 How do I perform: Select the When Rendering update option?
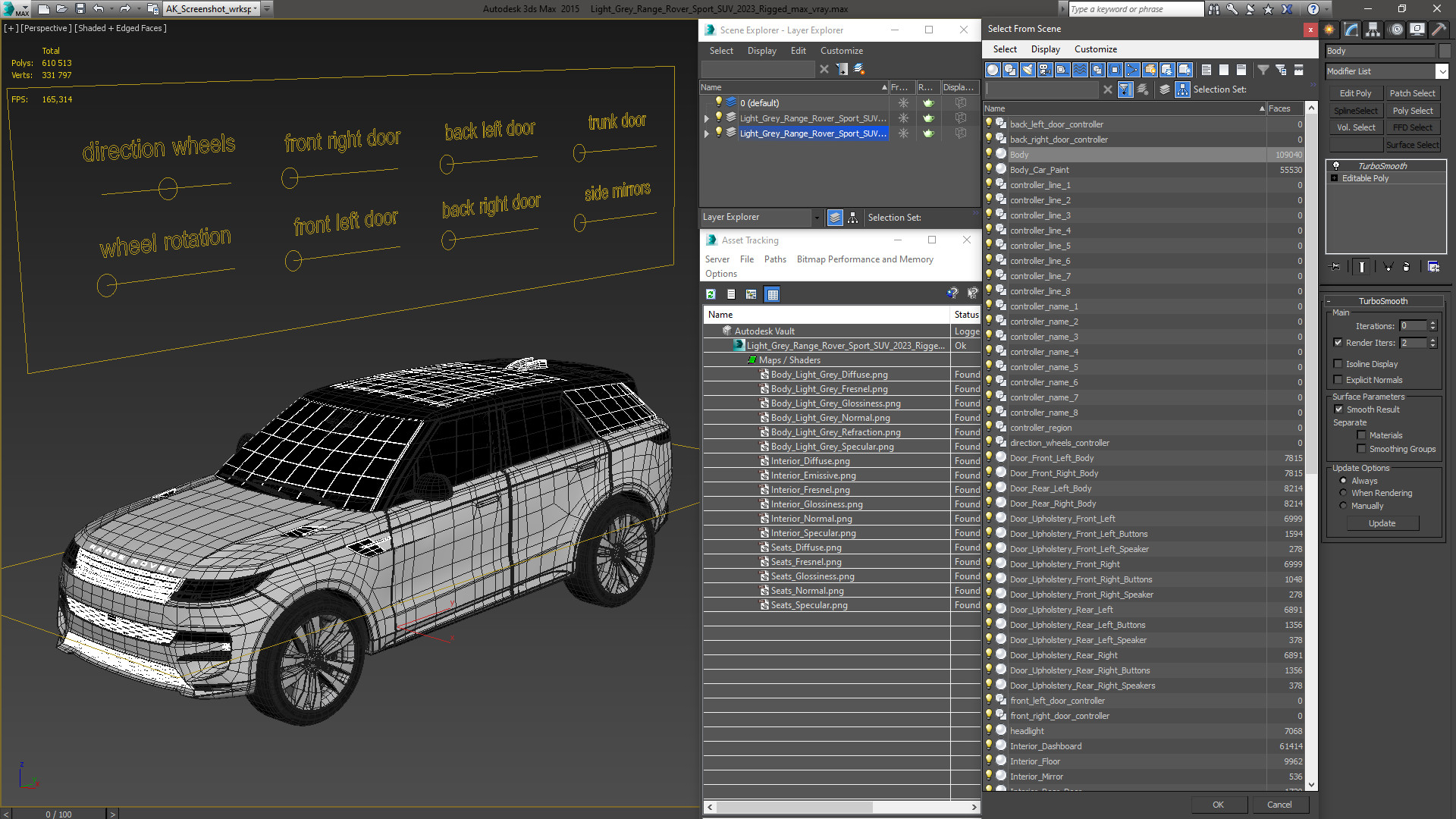point(1344,493)
